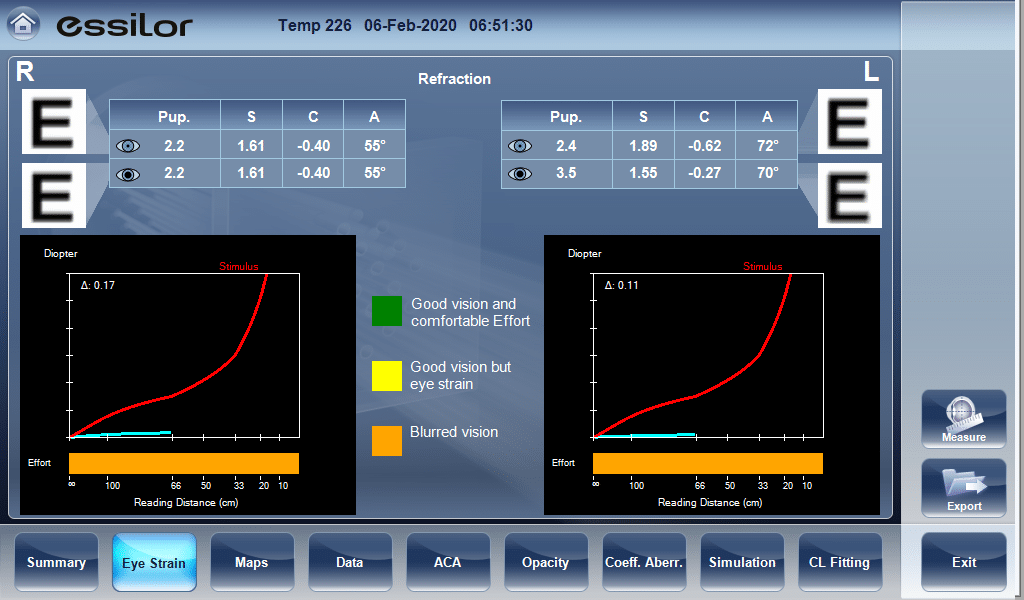Image resolution: width=1024 pixels, height=600 pixels.
Task: Select the bottom-left E acuity image
Action: (x=54, y=195)
